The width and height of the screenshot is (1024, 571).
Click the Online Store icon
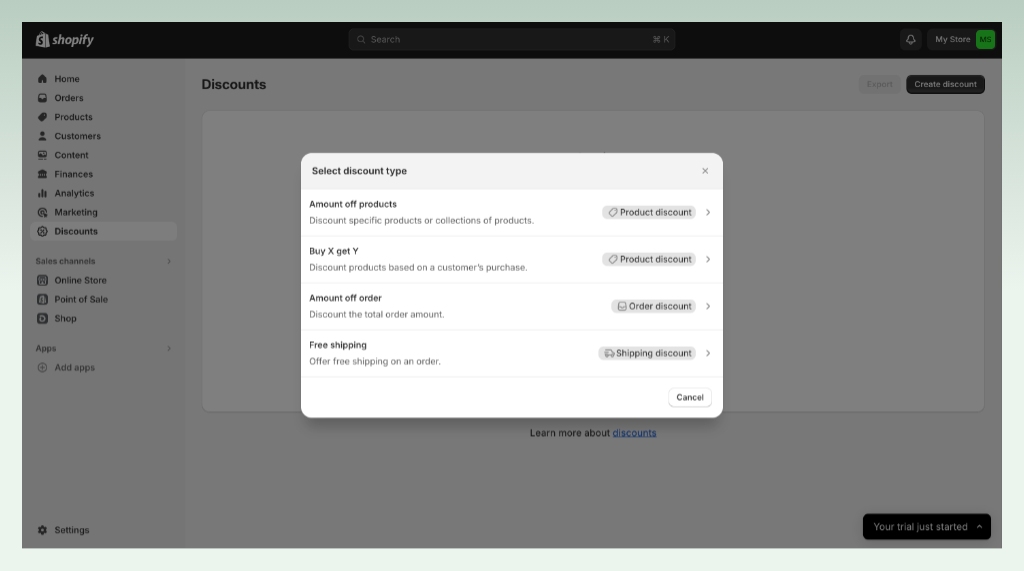[42, 280]
